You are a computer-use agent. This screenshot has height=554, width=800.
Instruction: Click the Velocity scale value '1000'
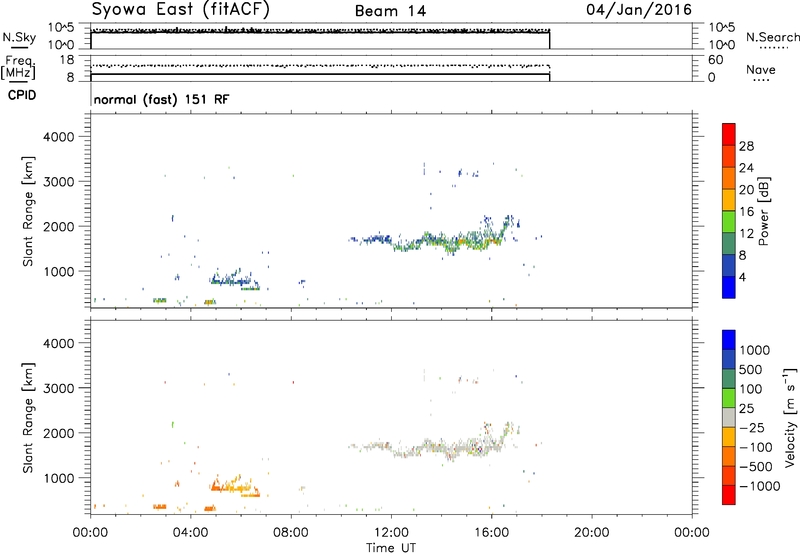[x=754, y=350]
